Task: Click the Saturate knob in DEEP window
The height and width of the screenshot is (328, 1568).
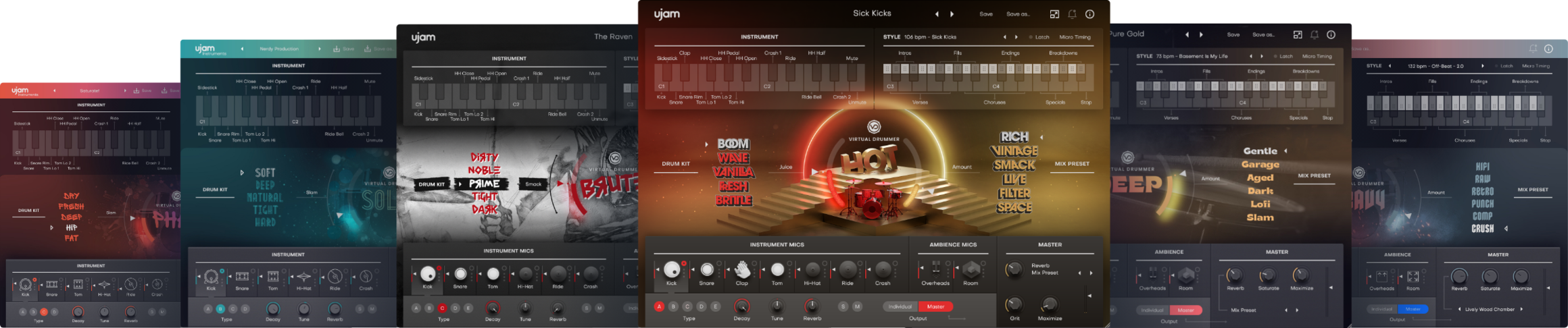Action: (x=1268, y=275)
